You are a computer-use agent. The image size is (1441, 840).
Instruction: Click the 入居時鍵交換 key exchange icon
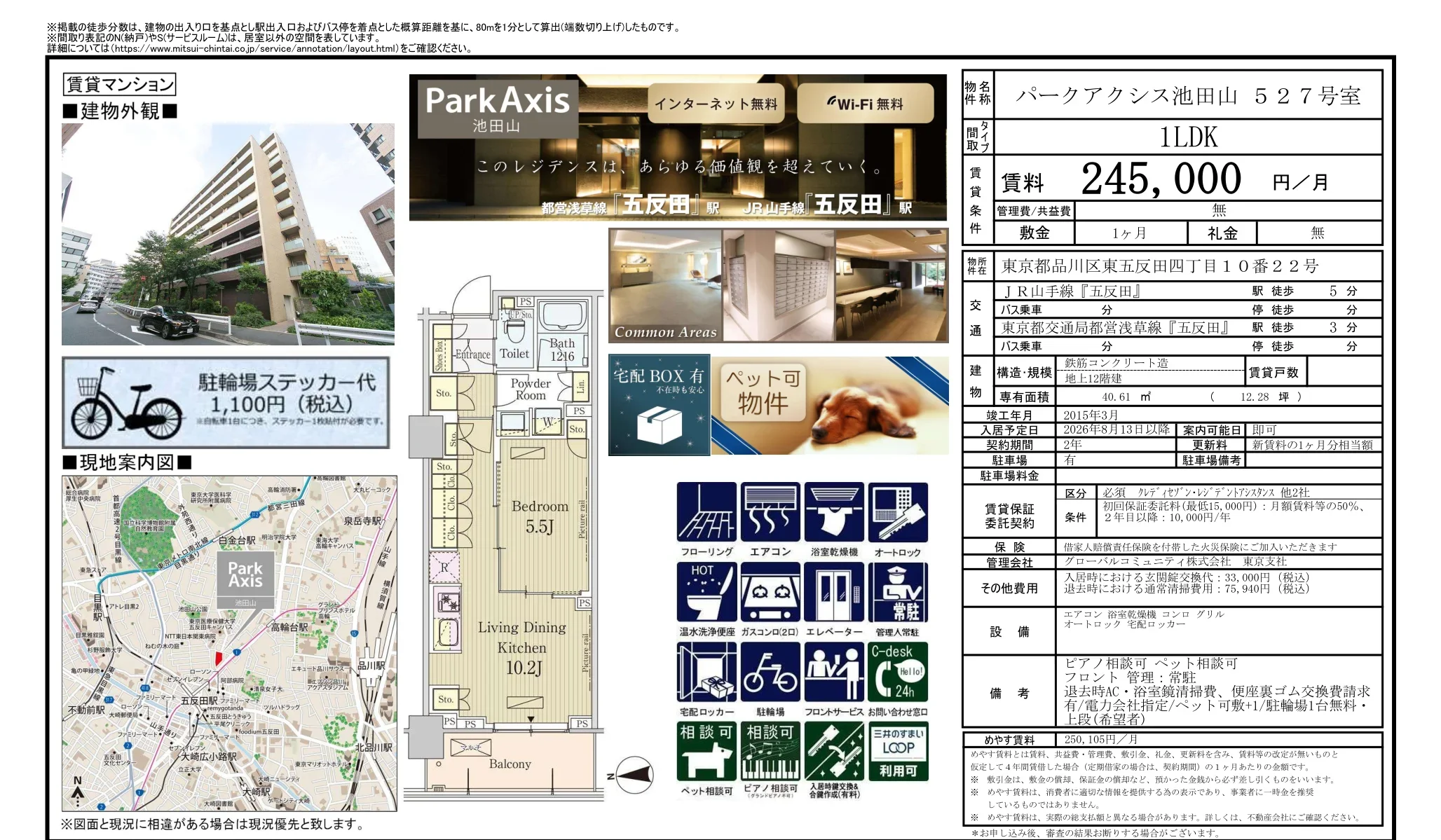[834, 752]
